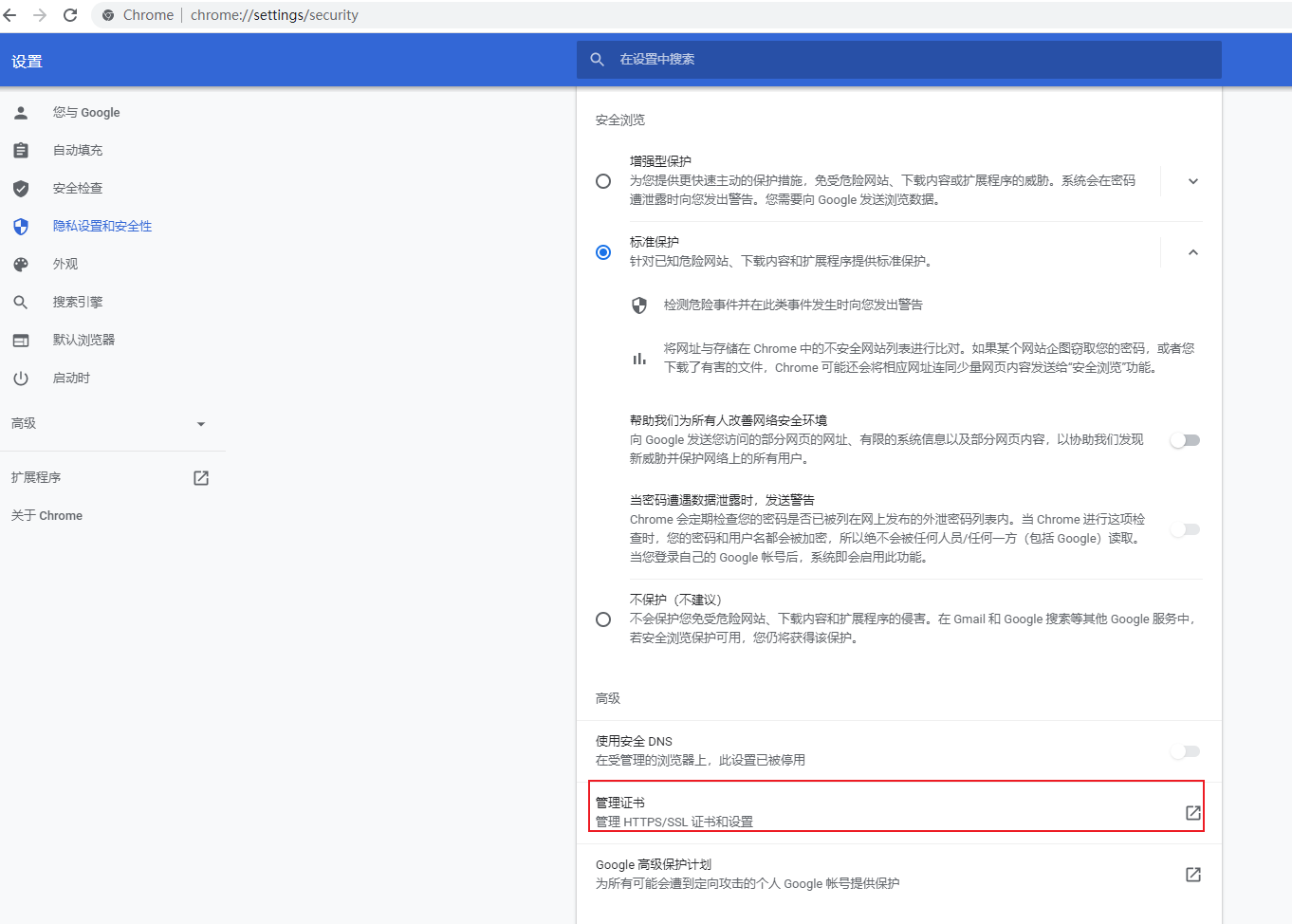Toggle 帮助我们为所有人改善网络安全环境 switch
Screen dimensions: 1292x924
coord(1185,440)
